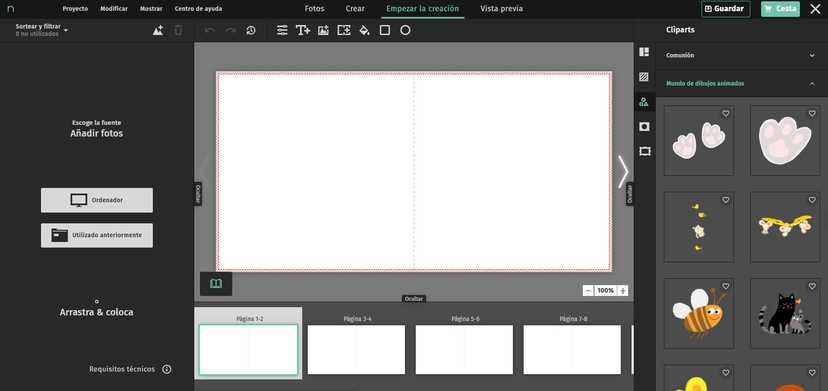Image resolution: width=828 pixels, height=391 pixels.
Task: Close the editor with X
Action: [x=815, y=8]
